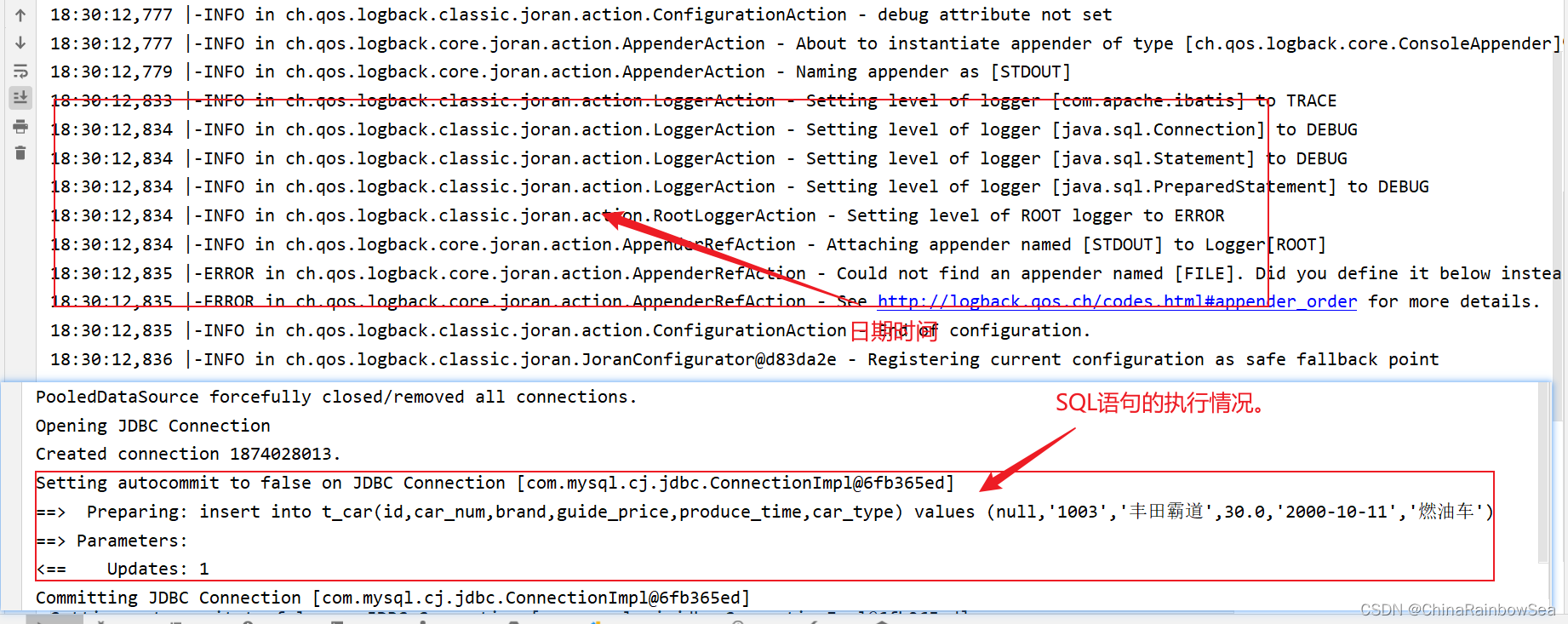The width and height of the screenshot is (1568, 624).
Task: Select the 'debug attribute not set' log line
Action: [581, 14]
